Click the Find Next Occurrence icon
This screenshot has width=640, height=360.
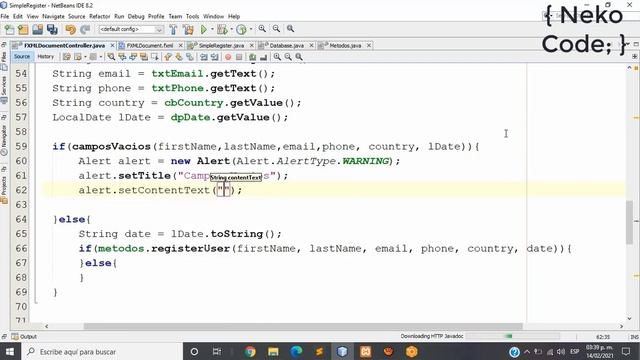tap(133, 57)
